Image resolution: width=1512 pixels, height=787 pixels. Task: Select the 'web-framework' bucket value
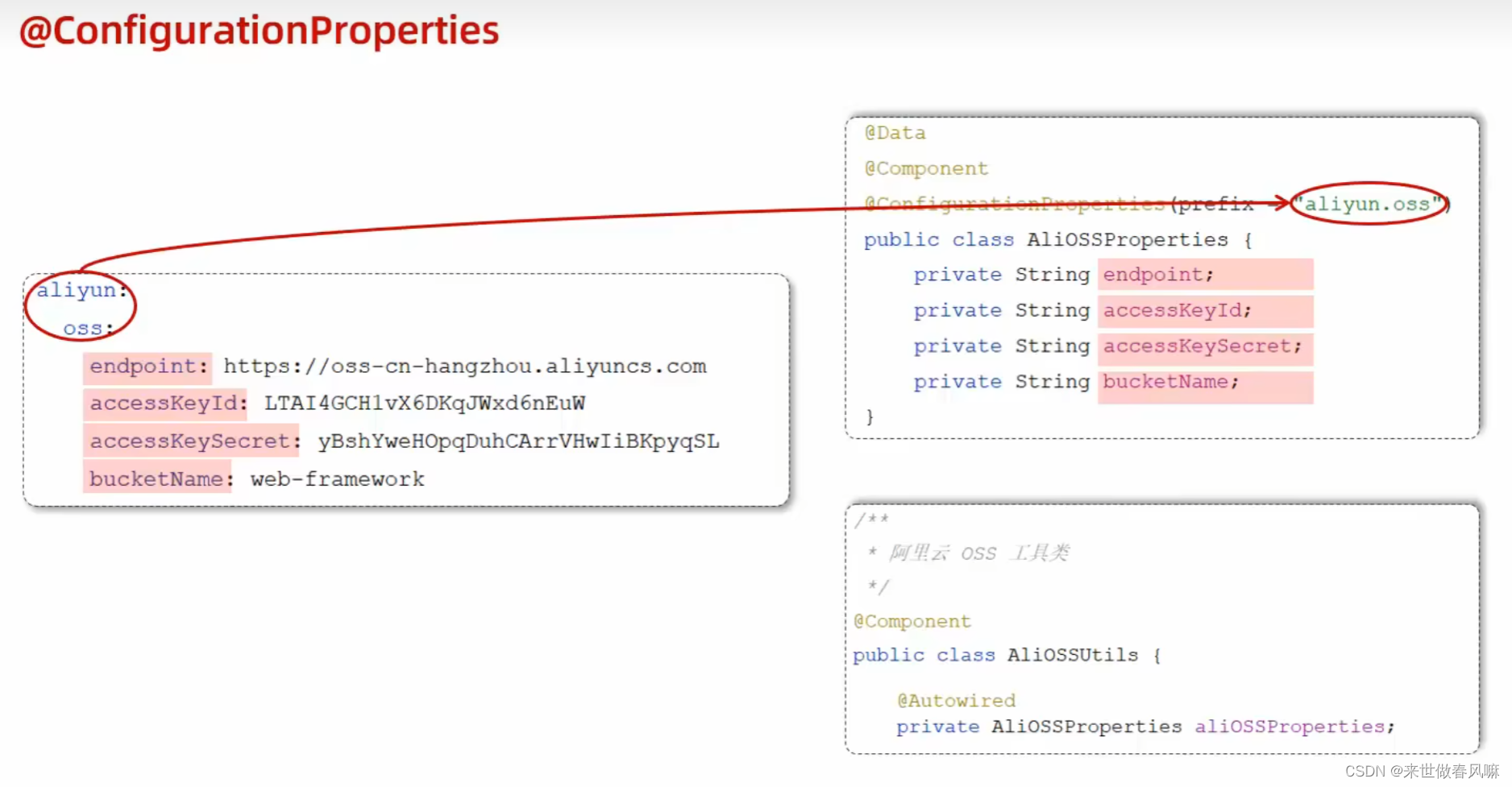(337, 479)
